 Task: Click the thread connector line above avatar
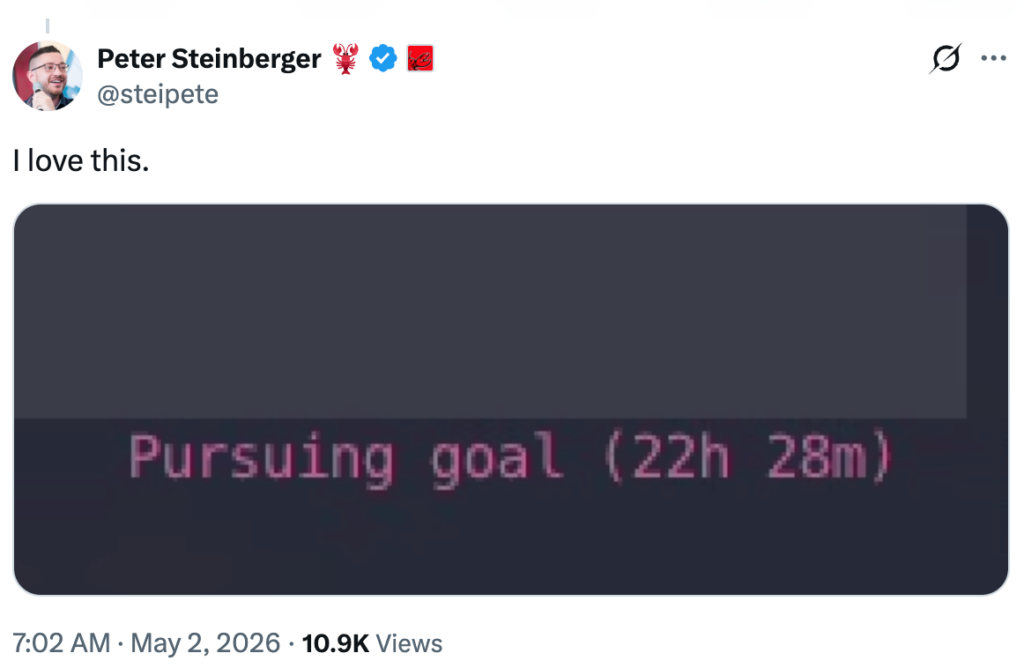coord(47,26)
